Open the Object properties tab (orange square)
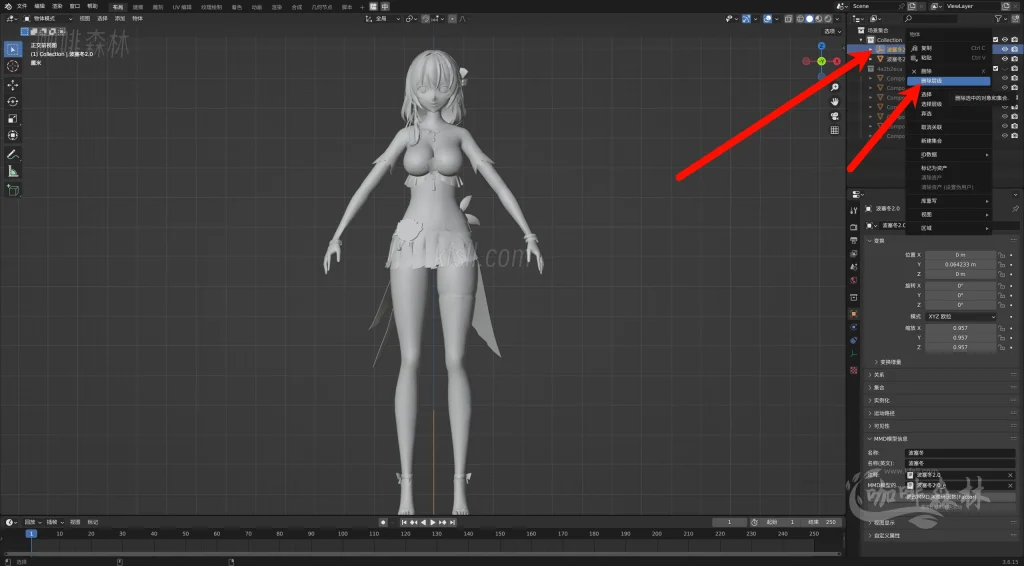The width and height of the screenshot is (1024, 566). tap(854, 314)
